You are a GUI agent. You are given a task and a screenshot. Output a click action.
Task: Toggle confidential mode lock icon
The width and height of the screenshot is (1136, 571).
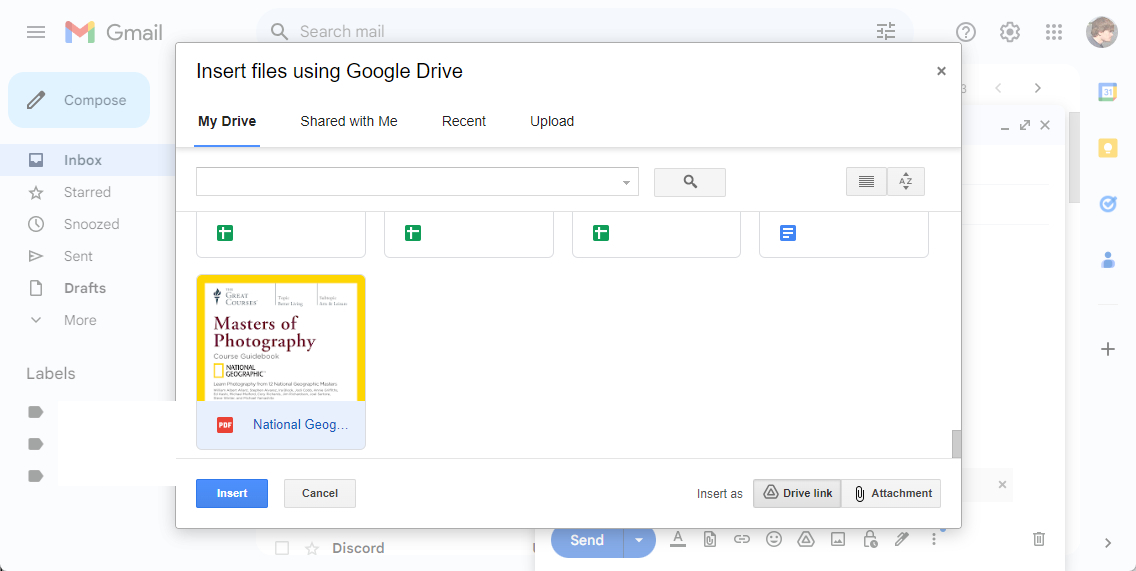click(x=869, y=539)
